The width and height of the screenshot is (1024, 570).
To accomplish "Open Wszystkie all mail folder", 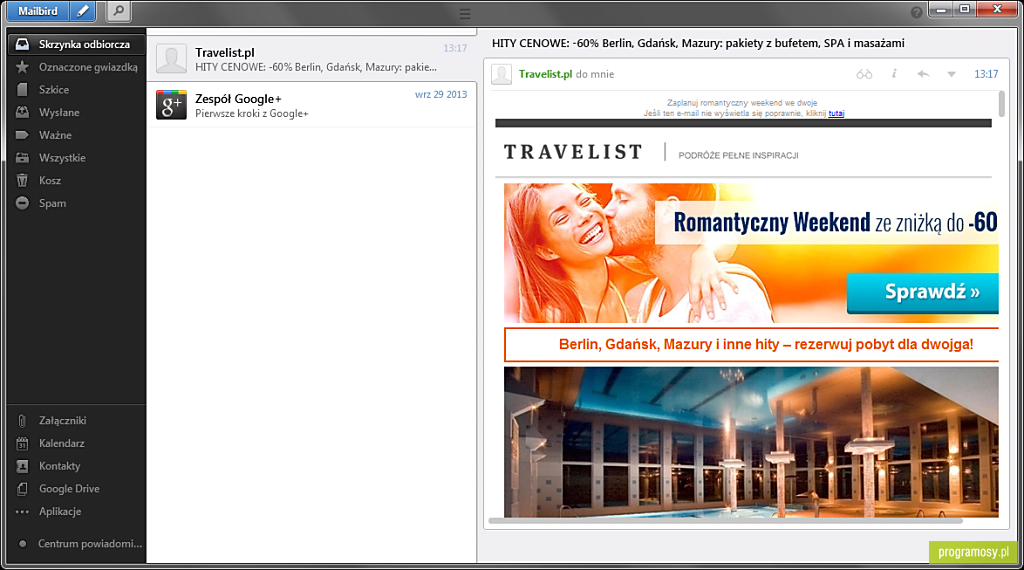I will point(76,158).
